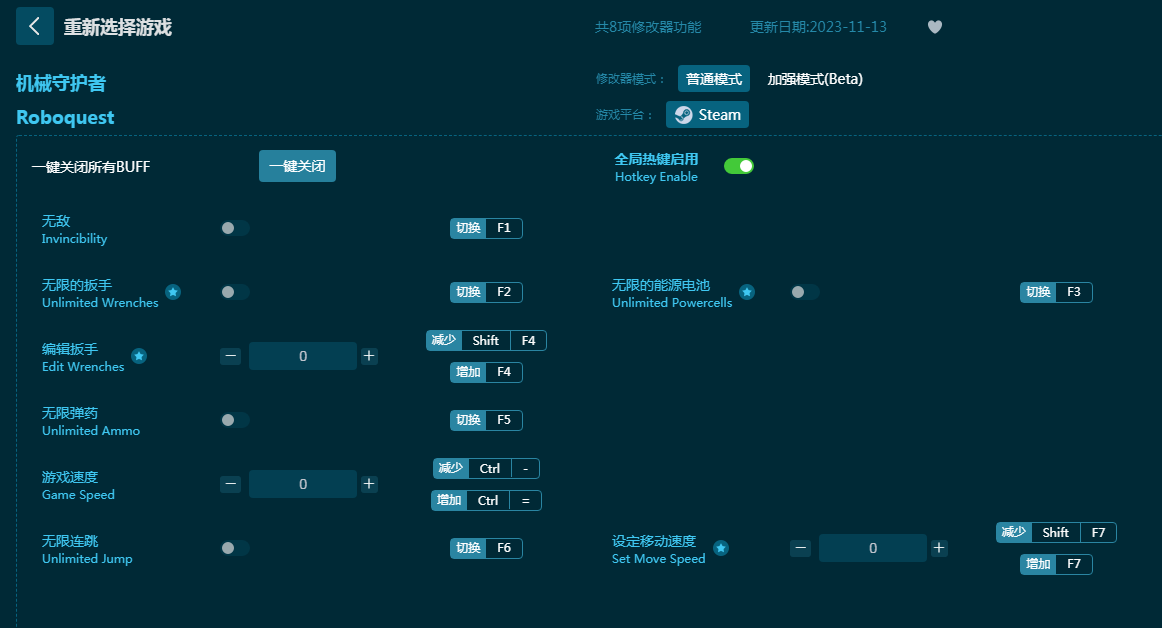The image size is (1162, 628).
Task: Select the 加强模式(Beta) mode tab
Action: 815,79
